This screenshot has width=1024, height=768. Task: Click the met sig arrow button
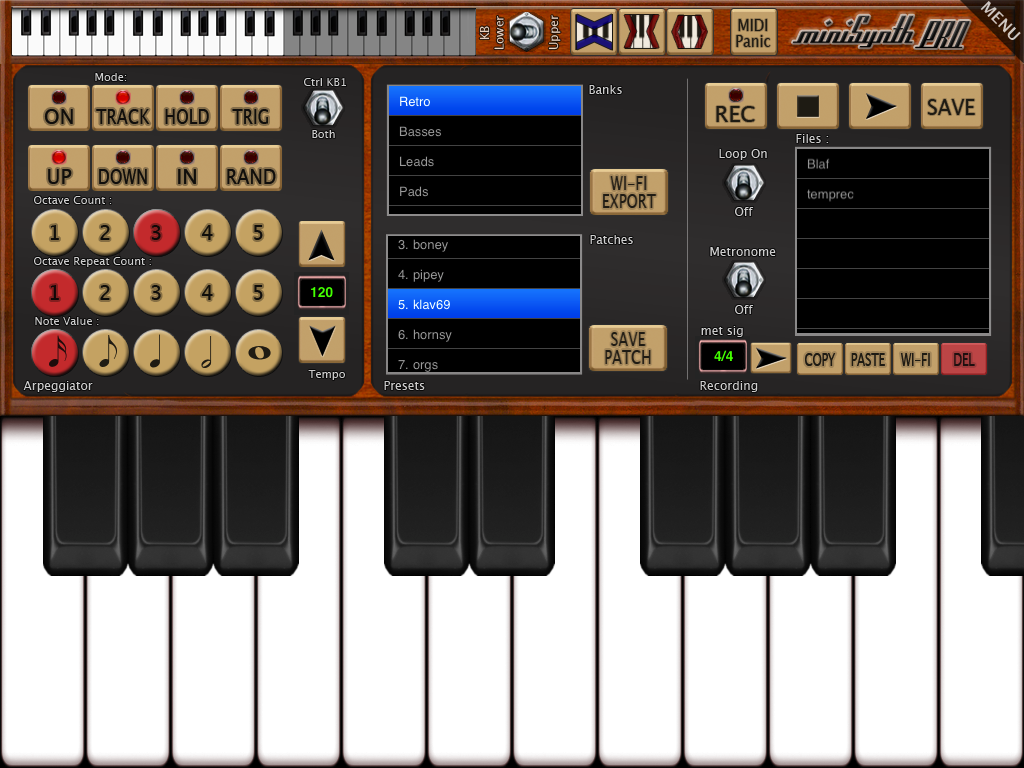tap(771, 359)
